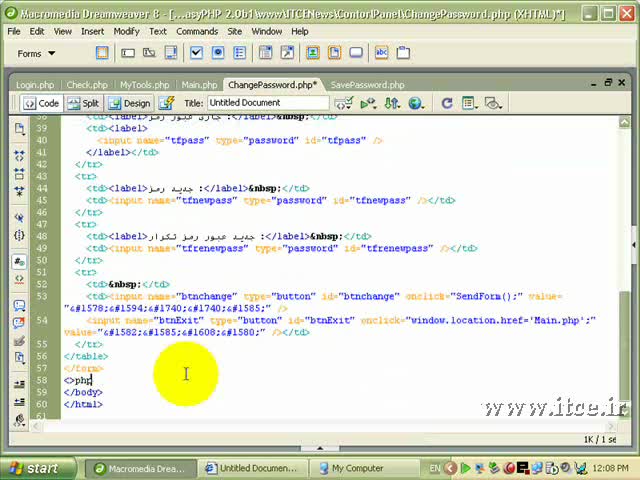Open Documents icon in coding toolbar
Image resolution: width=640 pixels, height=480 pixels.
click(19, 129)
